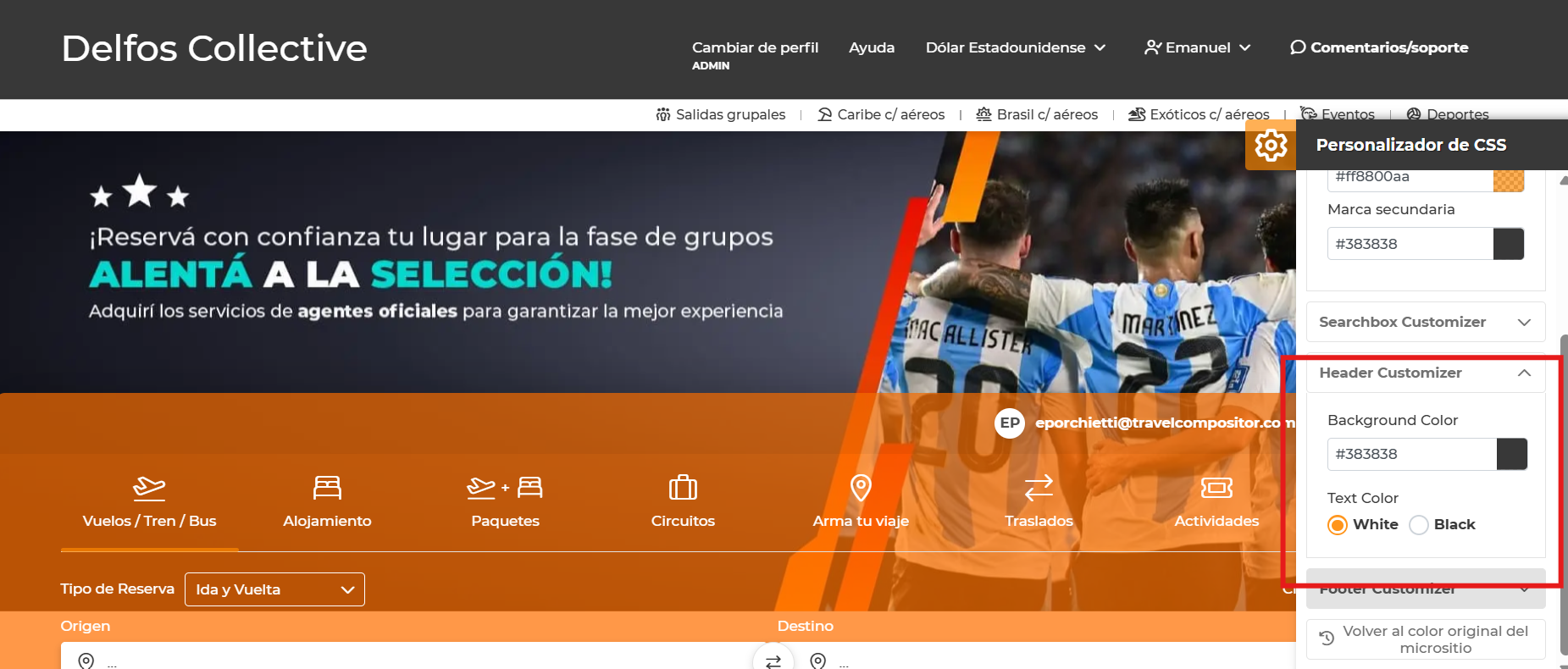Open Traslados via the arrows icon
This screenshot has height=669, width=1568.
point(1039,488)
